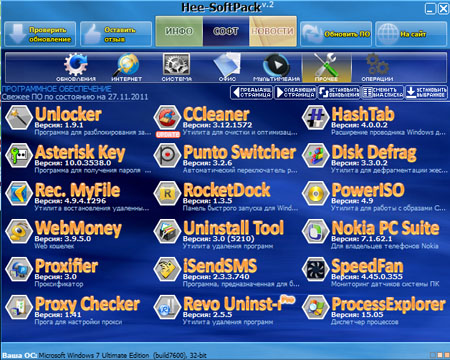Screen dimensions: 450x360
Task: Open the СОФТ tab
Action: click(x=226, y=31)
